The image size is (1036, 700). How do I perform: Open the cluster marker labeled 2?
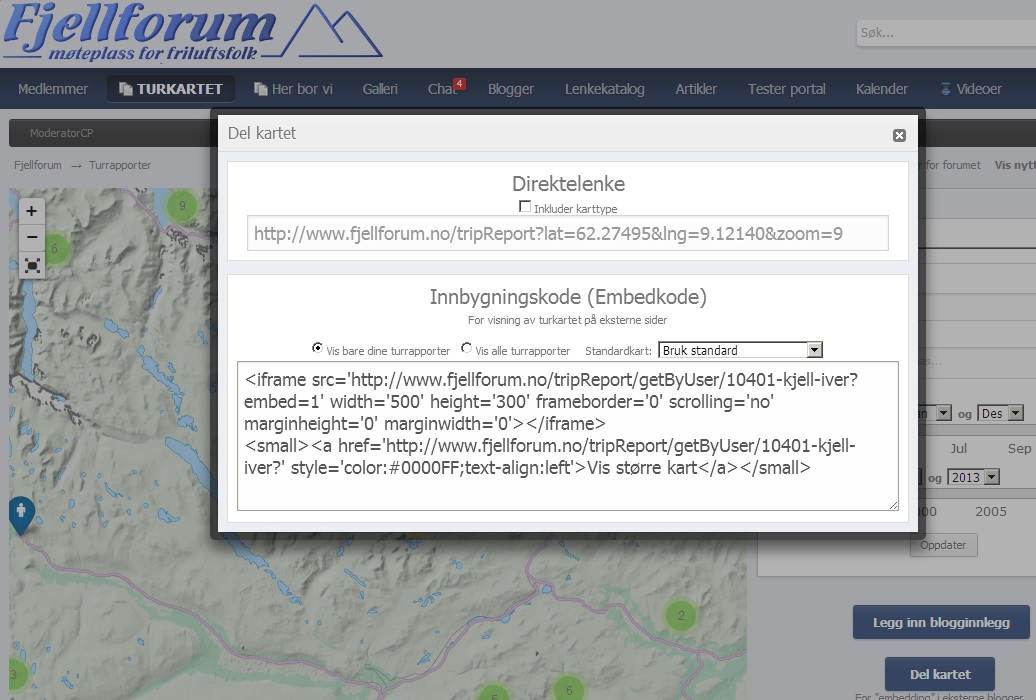tap(681, 616)
